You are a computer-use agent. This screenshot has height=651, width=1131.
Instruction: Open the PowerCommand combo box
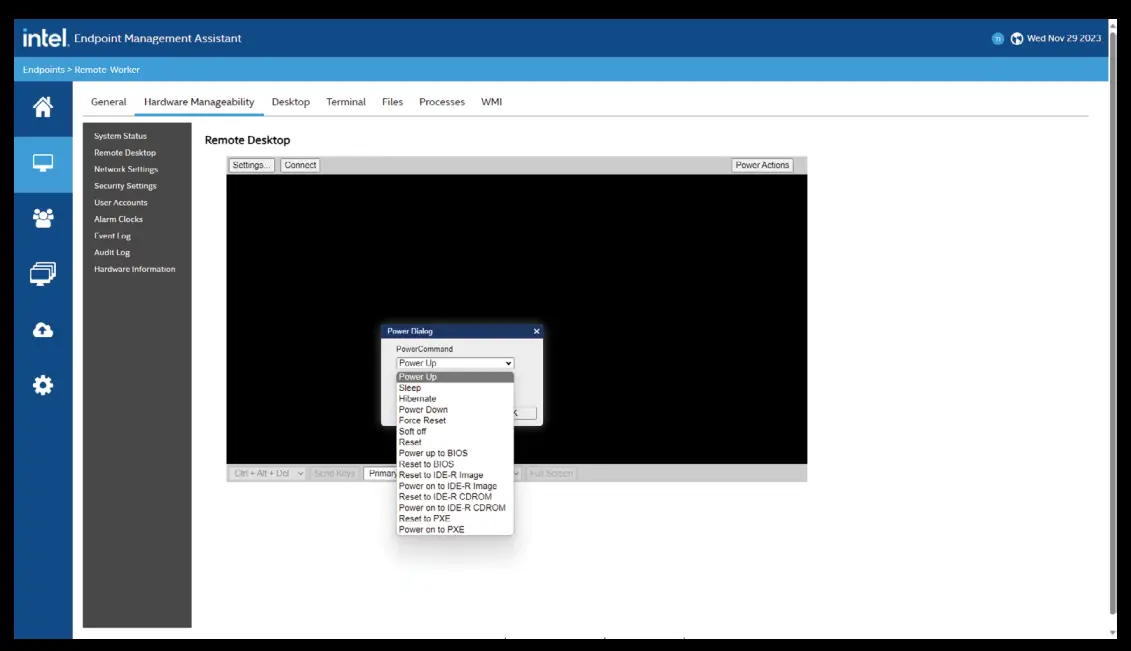click(x=454, y=363)
